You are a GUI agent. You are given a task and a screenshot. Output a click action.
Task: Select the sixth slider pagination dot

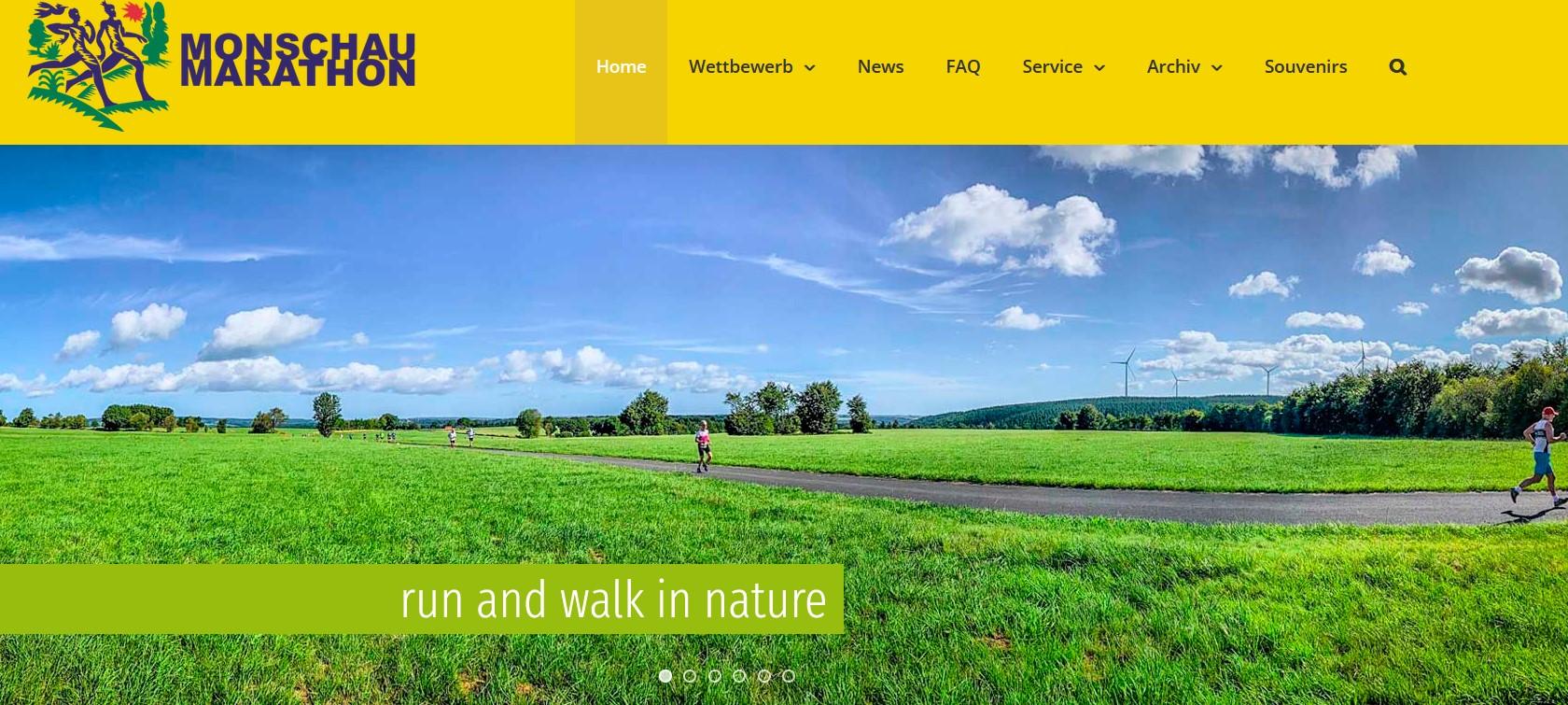coord(789,676)
